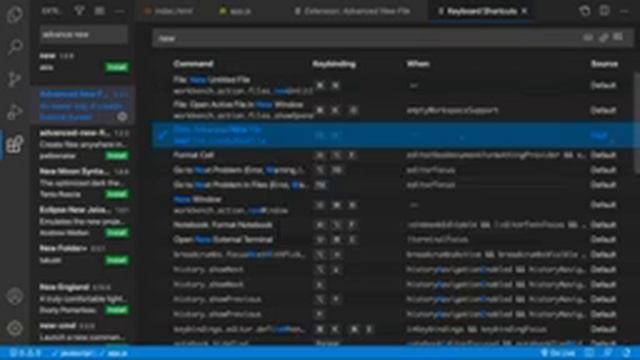The image size is (640, 360).
Task: Open the Explorer view in activity bar
Action: pos(15,14)
